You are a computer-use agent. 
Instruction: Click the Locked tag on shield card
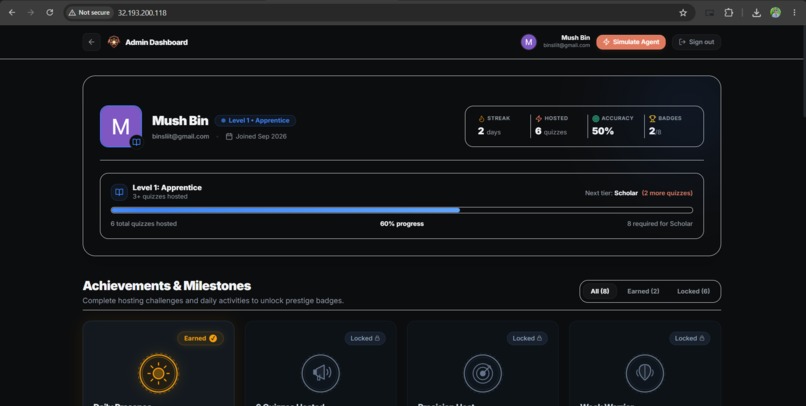[689, 338]
